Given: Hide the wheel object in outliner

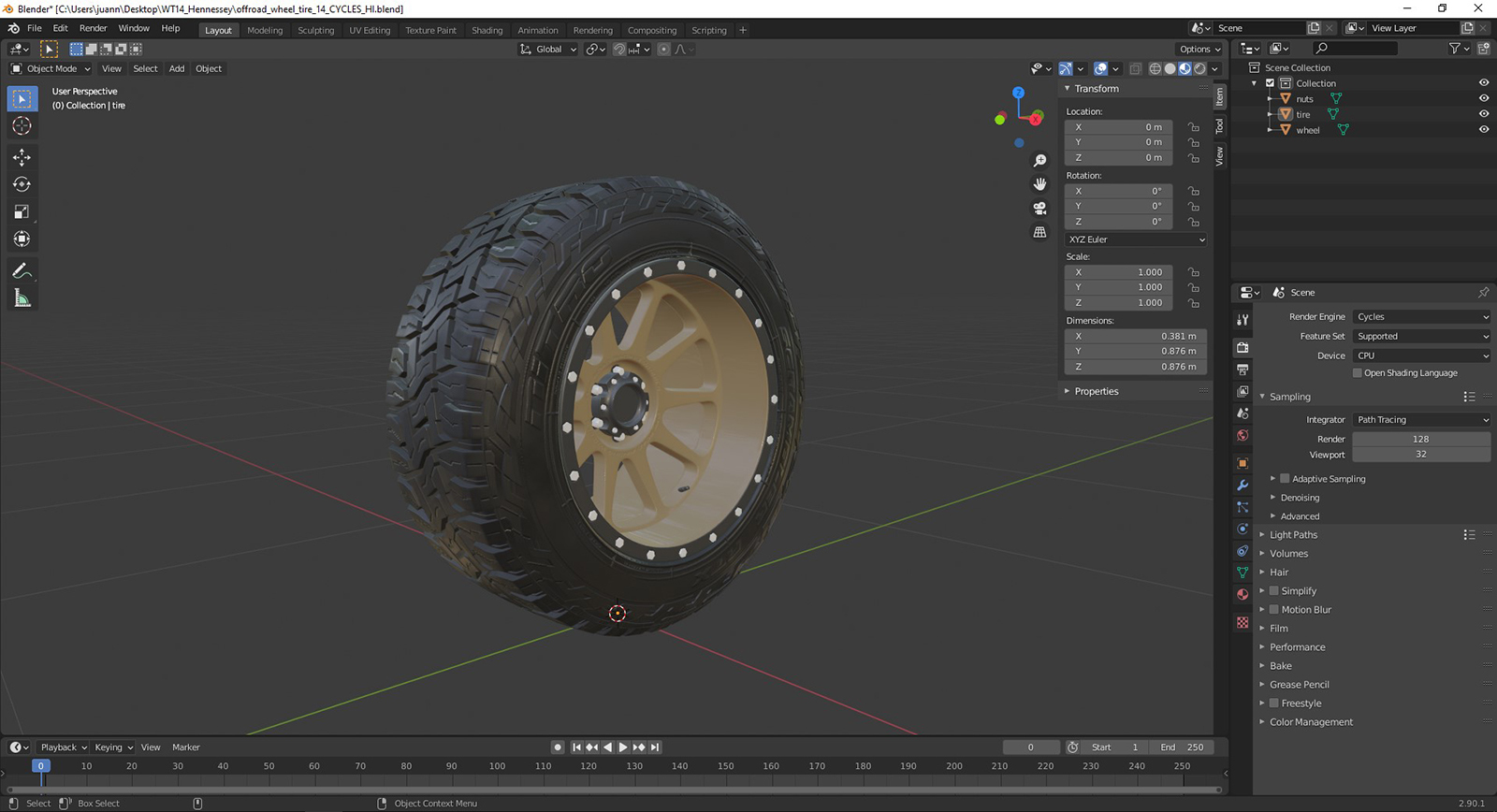Looking at the screenshot, I should [x=1484, y=130].
